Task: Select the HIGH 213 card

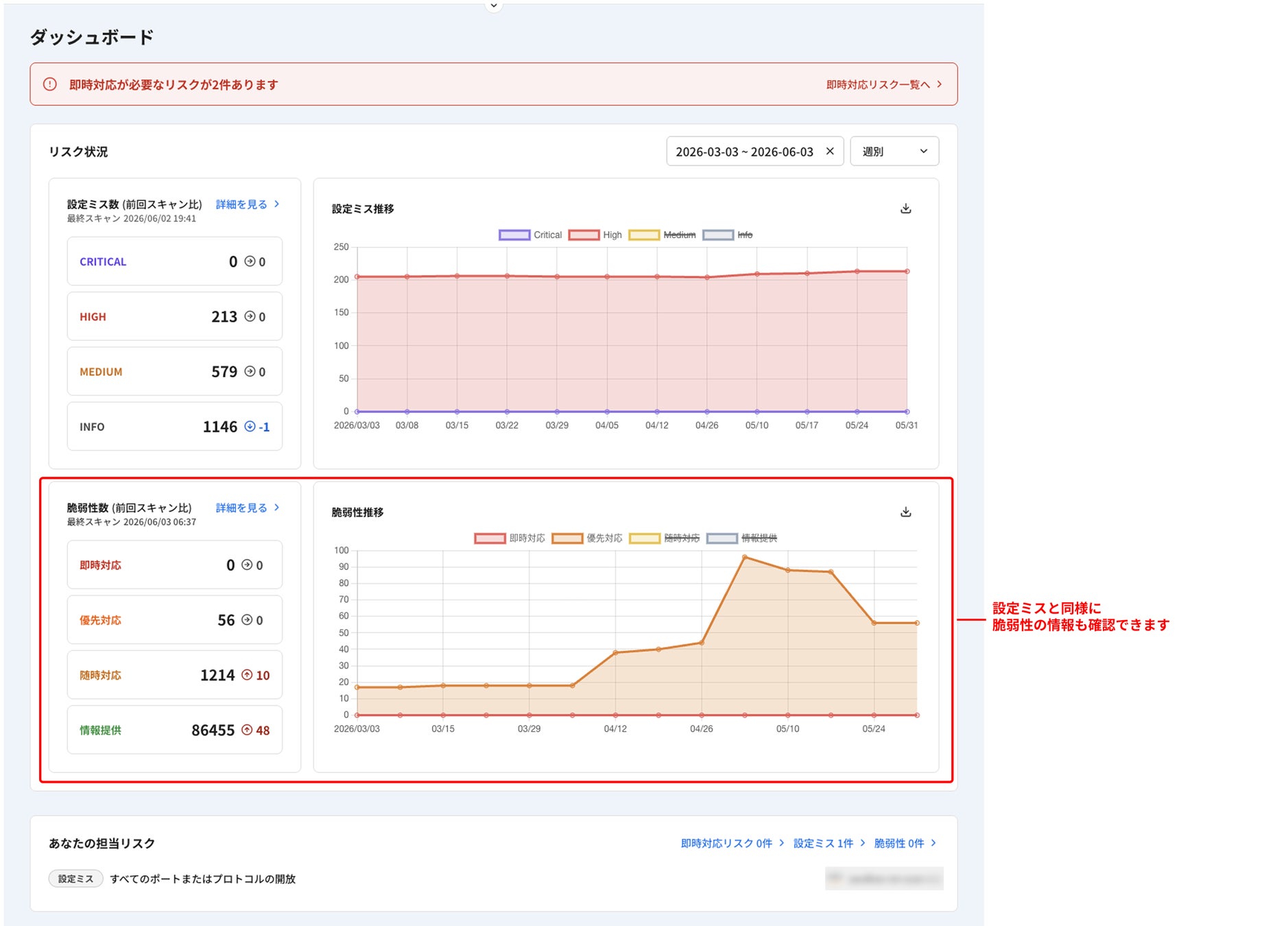Action: click(175, 316)
